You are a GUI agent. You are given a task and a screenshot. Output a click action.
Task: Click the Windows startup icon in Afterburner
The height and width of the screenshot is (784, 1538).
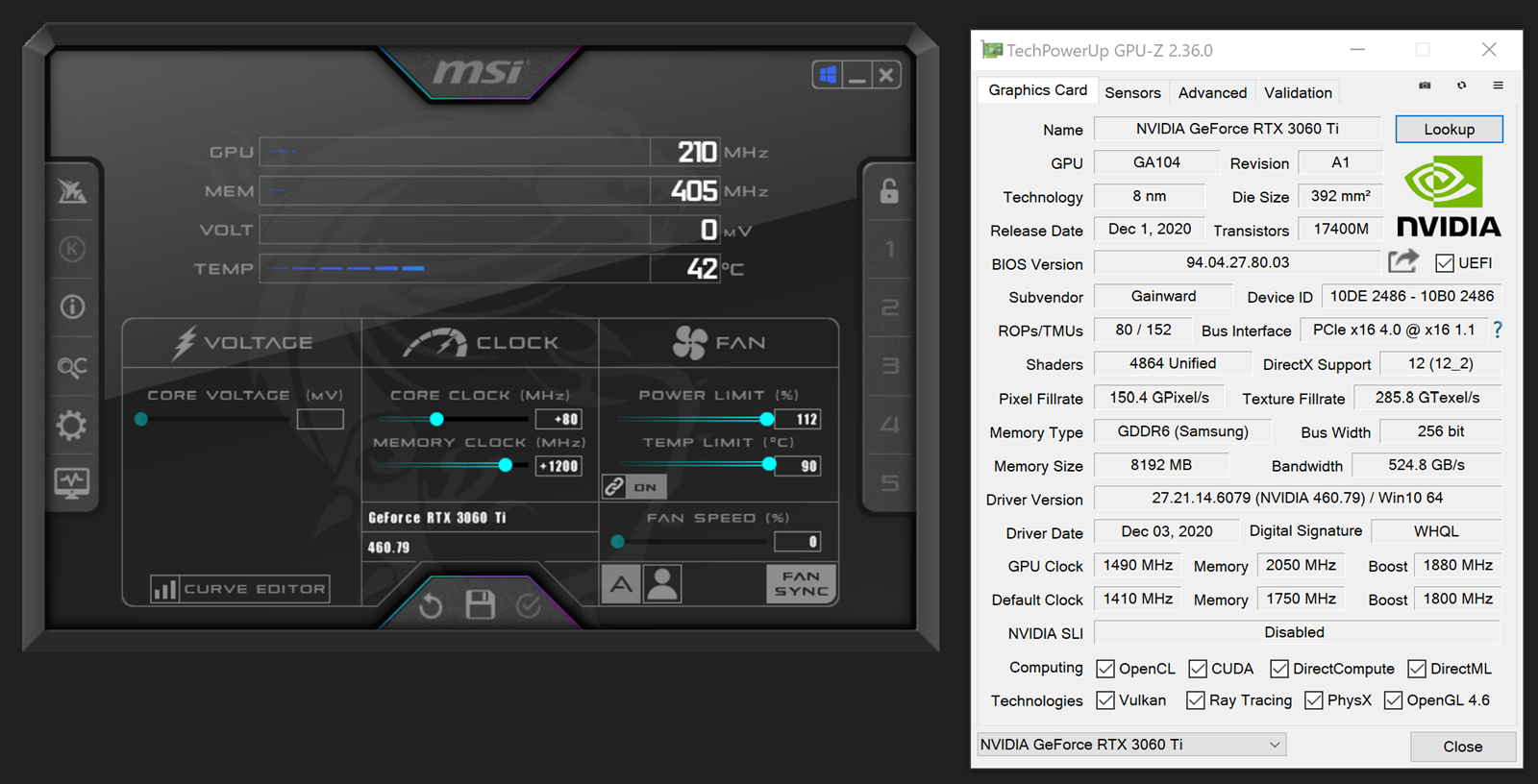point(828,75)
